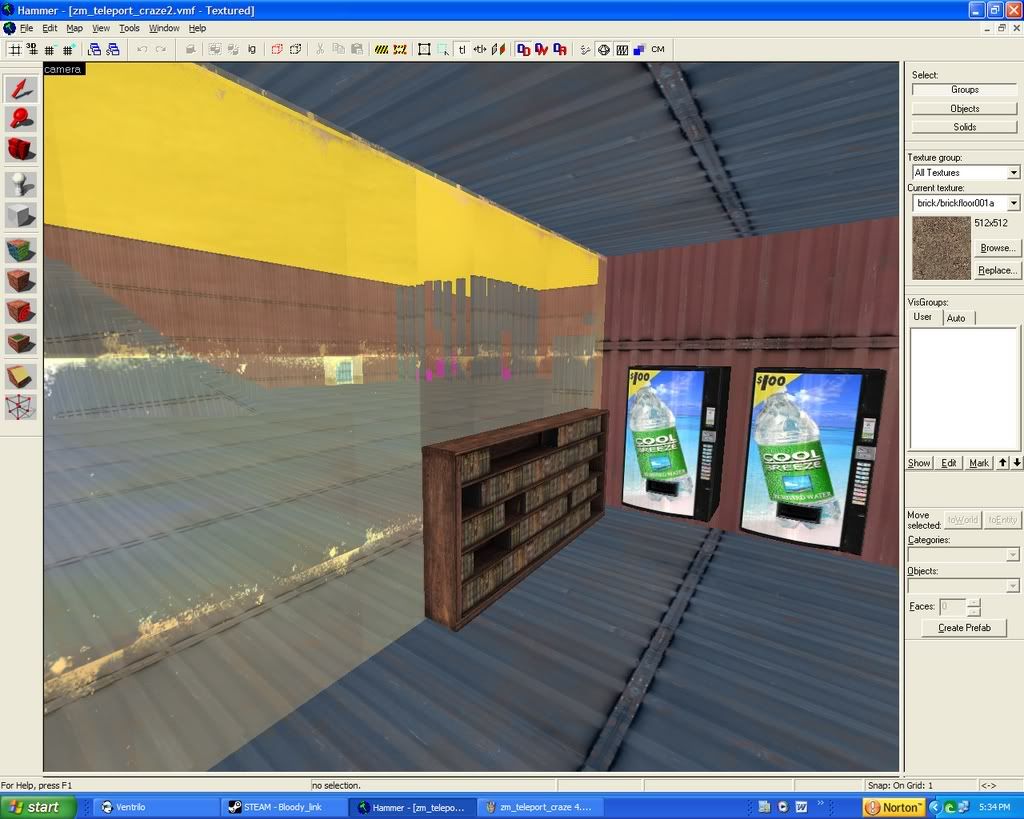Select the Block tool
Image resolution: width=1024 pixels, height=819 pixels.
point(20,215)
